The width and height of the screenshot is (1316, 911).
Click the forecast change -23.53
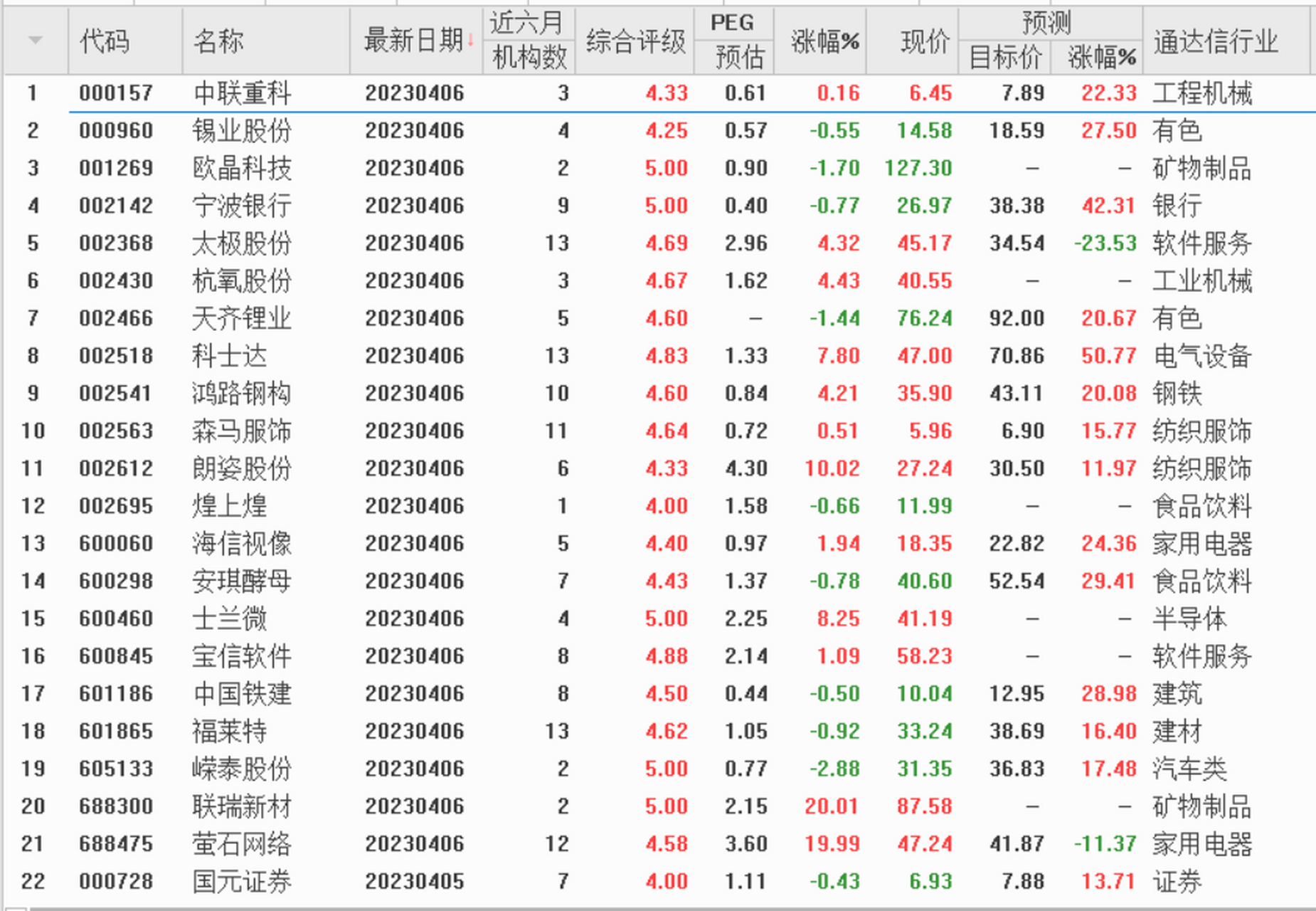click(1105, 243)
